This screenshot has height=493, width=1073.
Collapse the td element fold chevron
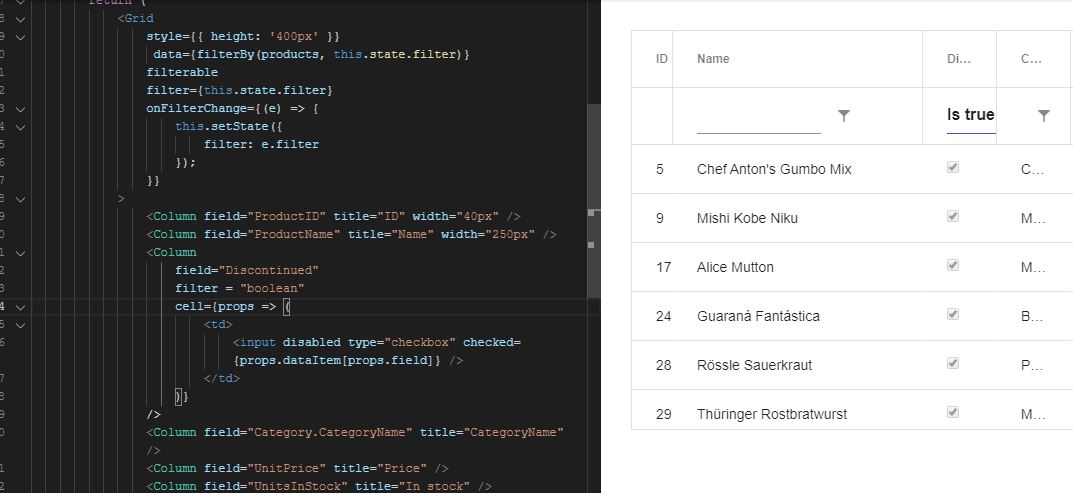(x=21, y=325)
